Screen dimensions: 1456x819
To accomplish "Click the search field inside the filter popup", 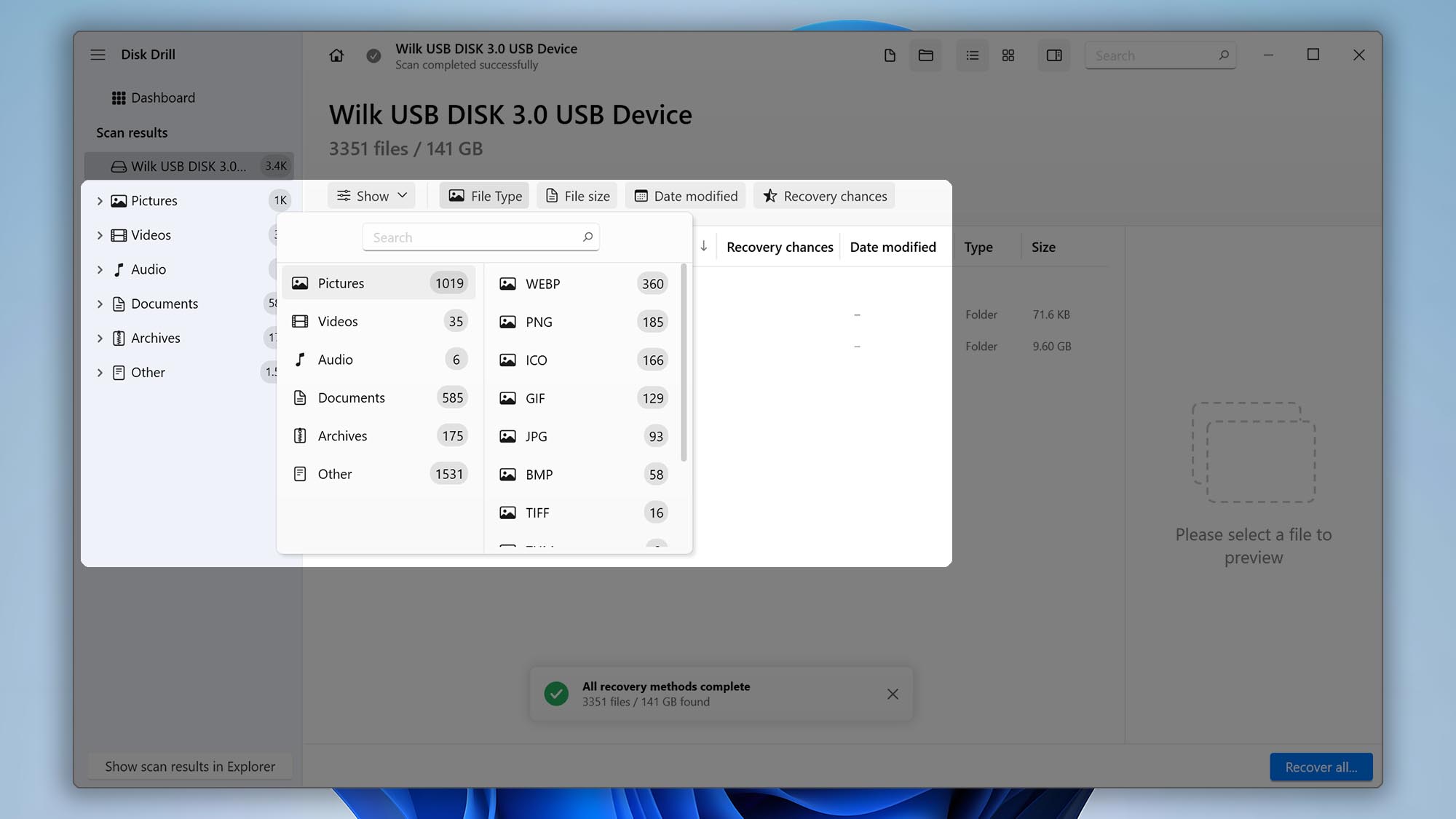I will (x=480, y=237).
